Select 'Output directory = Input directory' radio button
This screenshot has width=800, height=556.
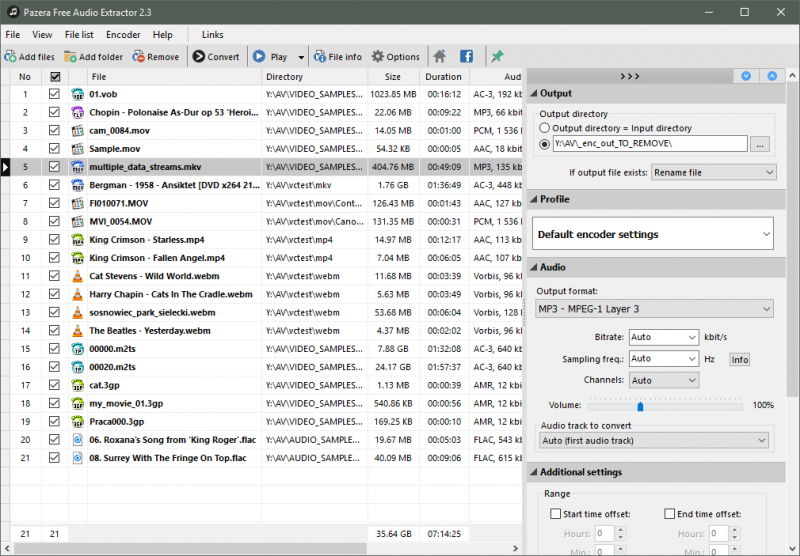545,128
